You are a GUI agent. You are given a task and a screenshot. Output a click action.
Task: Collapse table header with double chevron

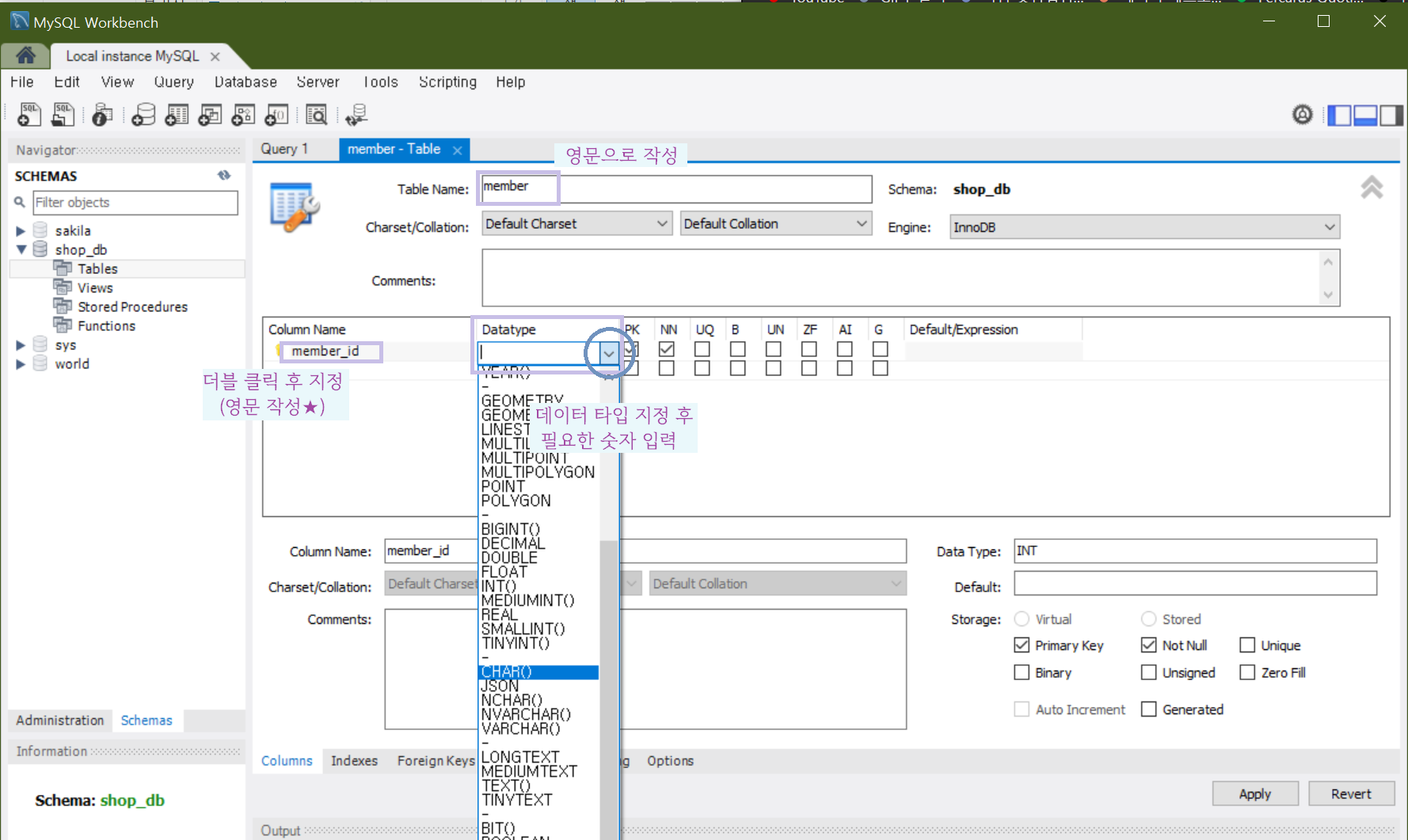point(1372,188)
